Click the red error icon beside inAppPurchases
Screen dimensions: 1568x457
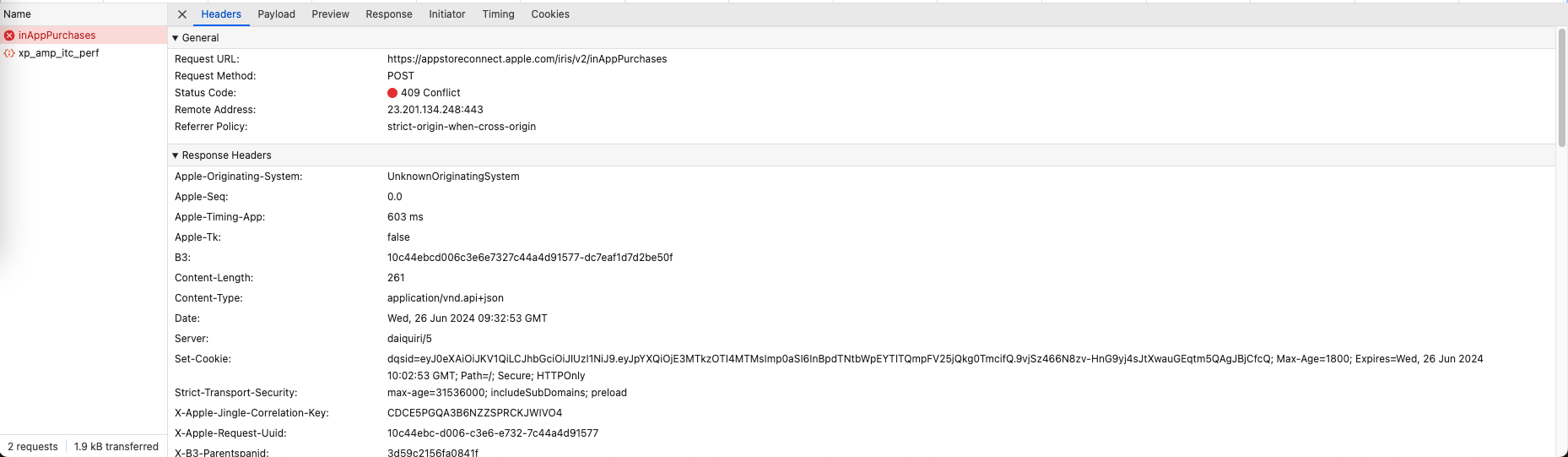pos(9,35)
